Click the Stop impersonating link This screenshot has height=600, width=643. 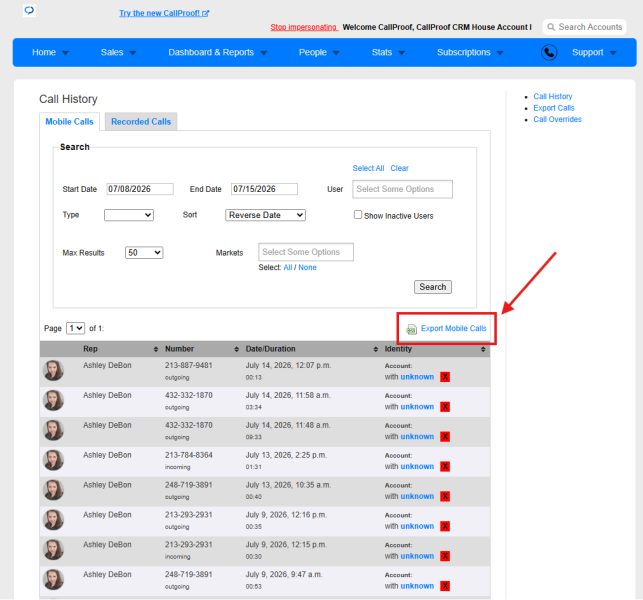304,27
